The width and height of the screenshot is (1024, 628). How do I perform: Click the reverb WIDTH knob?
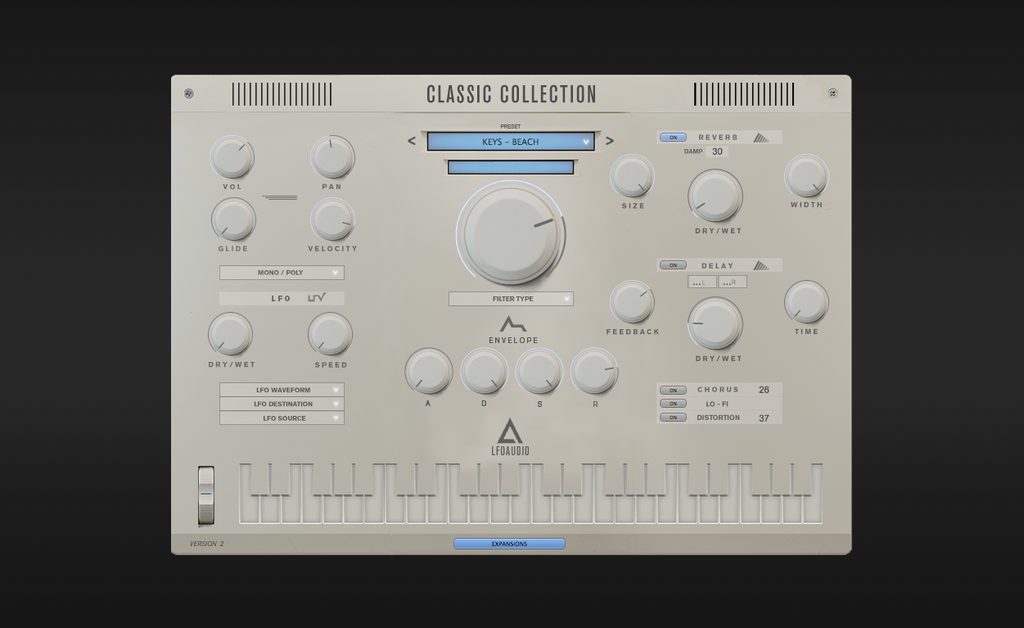807,176
